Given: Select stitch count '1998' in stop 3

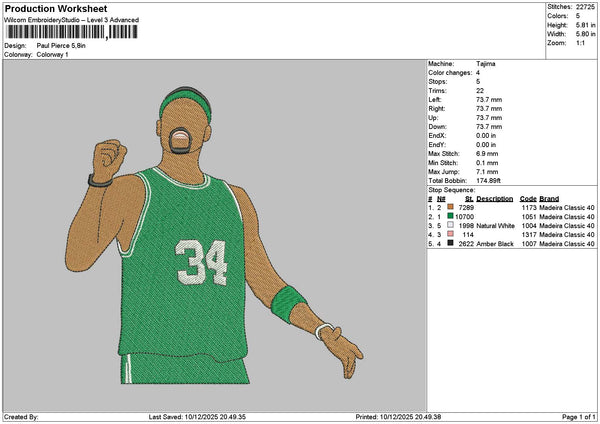Looking at the screenshot, I should coord(466,226).
